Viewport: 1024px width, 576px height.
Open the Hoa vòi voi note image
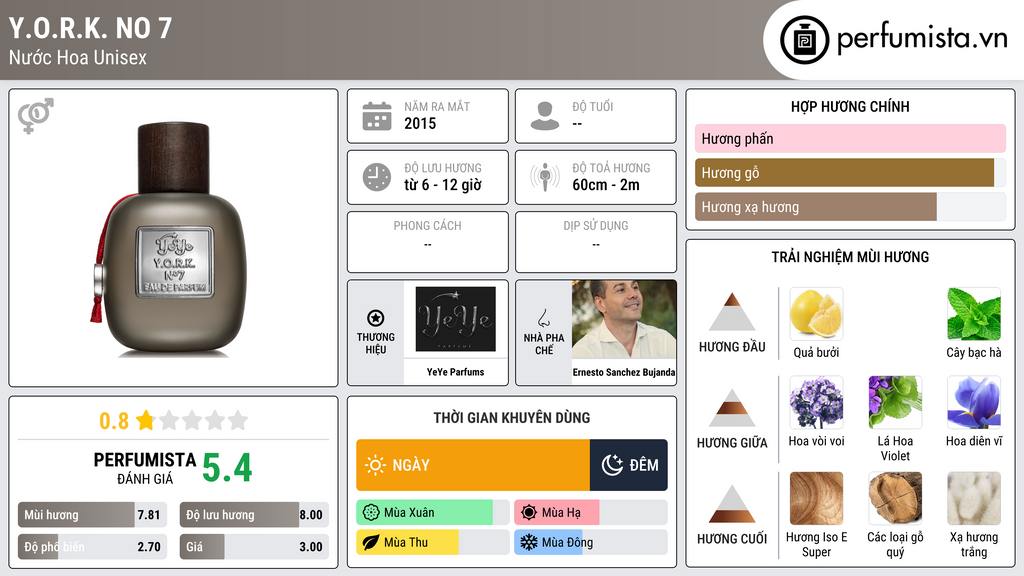click(x=816, y=402)
